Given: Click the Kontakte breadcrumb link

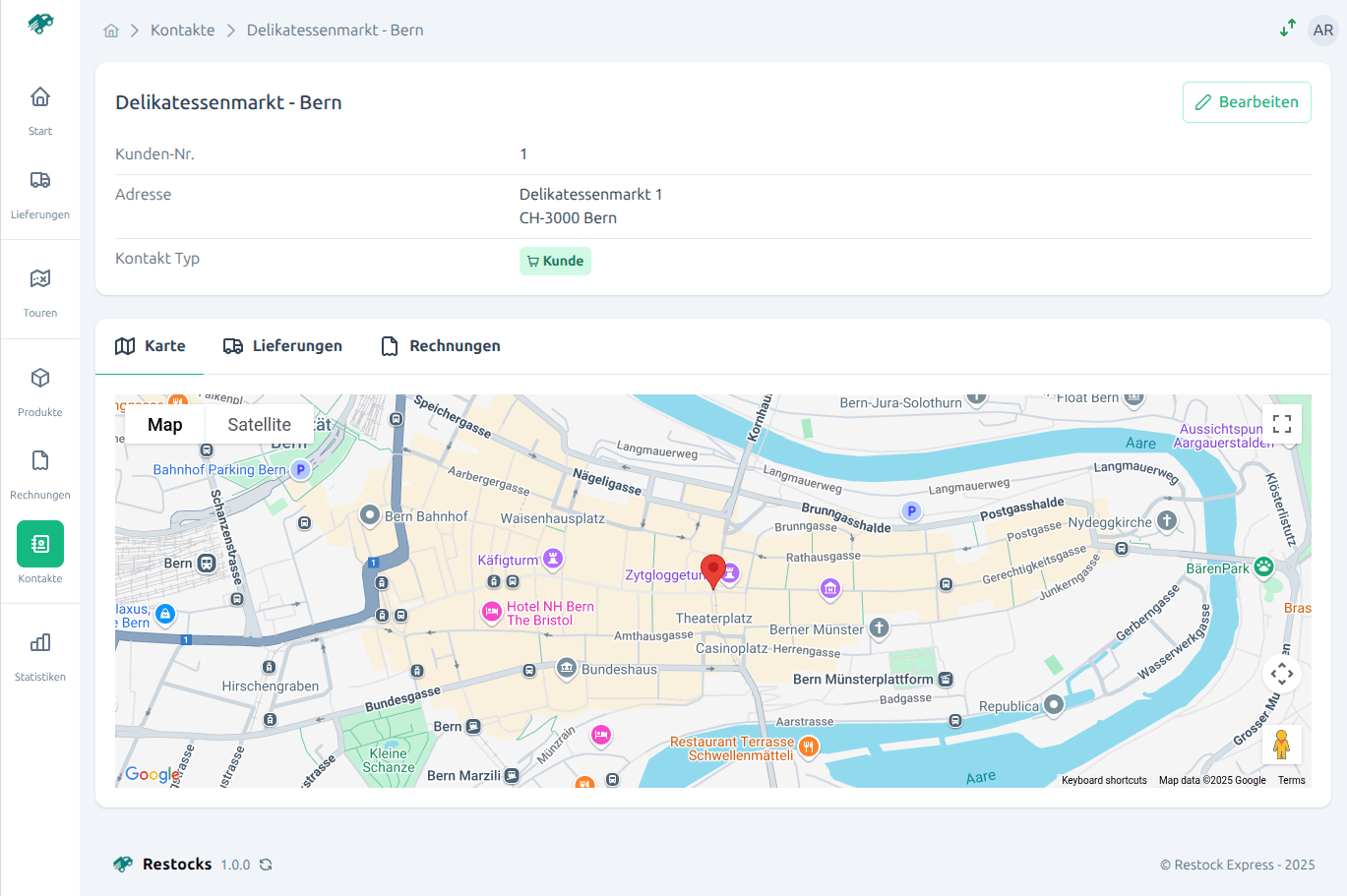Looking at the screenshot, I should tap(182, 30).
